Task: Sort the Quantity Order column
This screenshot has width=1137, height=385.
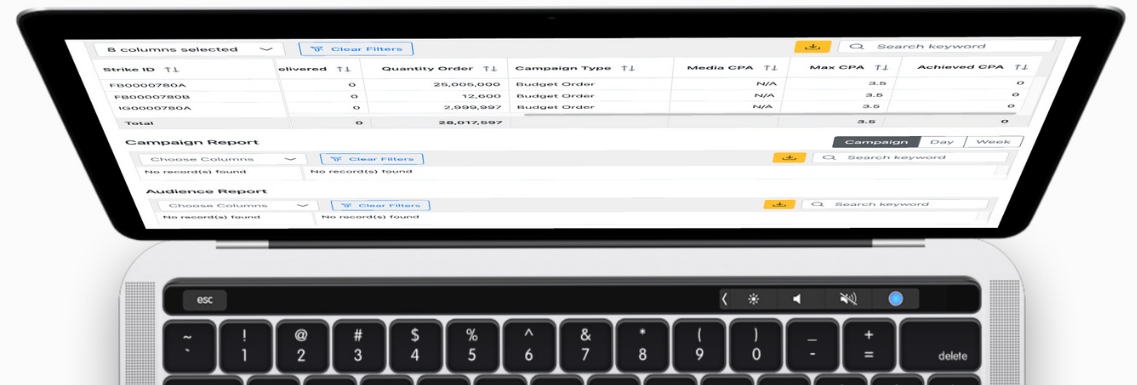Action: (490, 68)
